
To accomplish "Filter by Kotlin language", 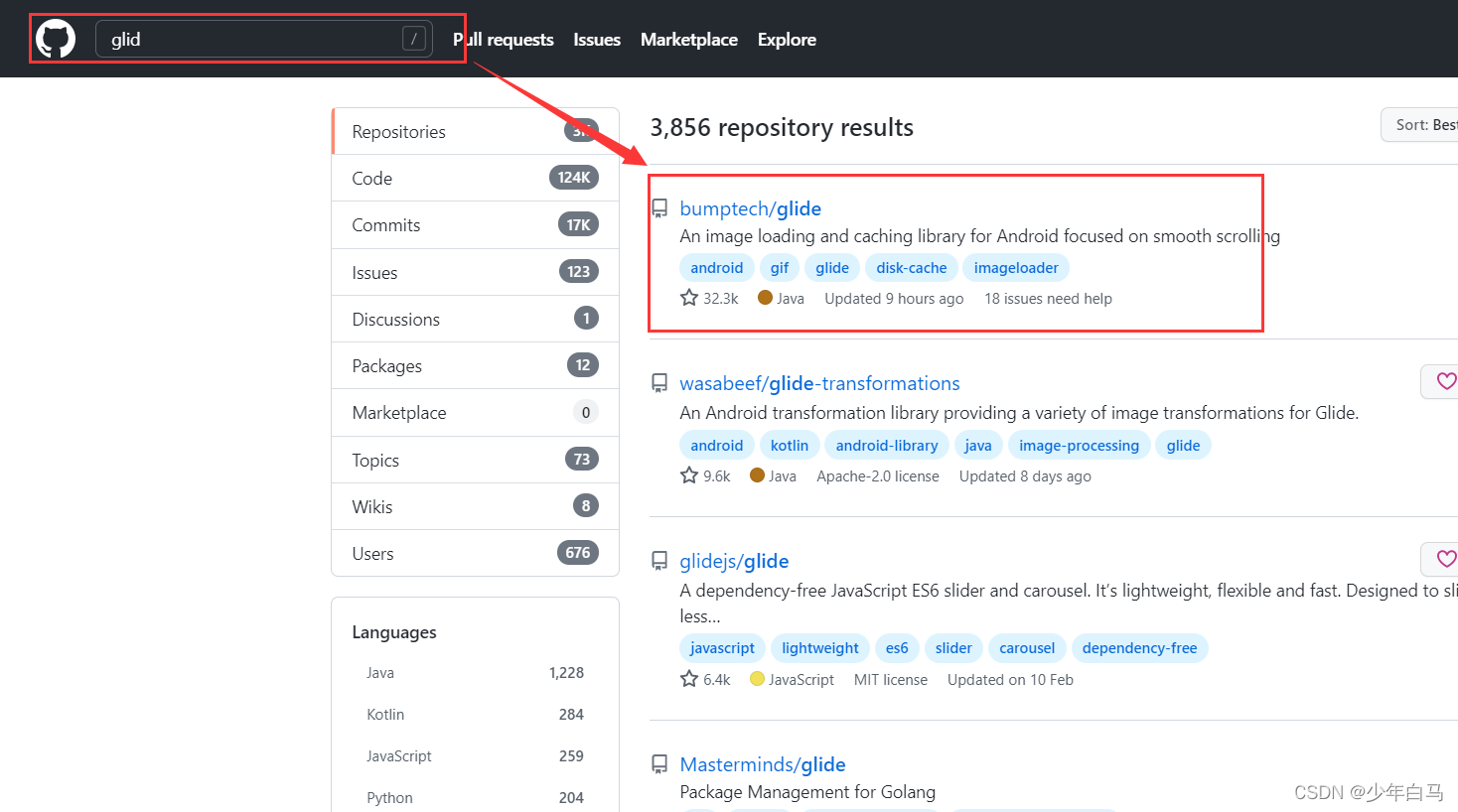I will click(x=475, y=715).
